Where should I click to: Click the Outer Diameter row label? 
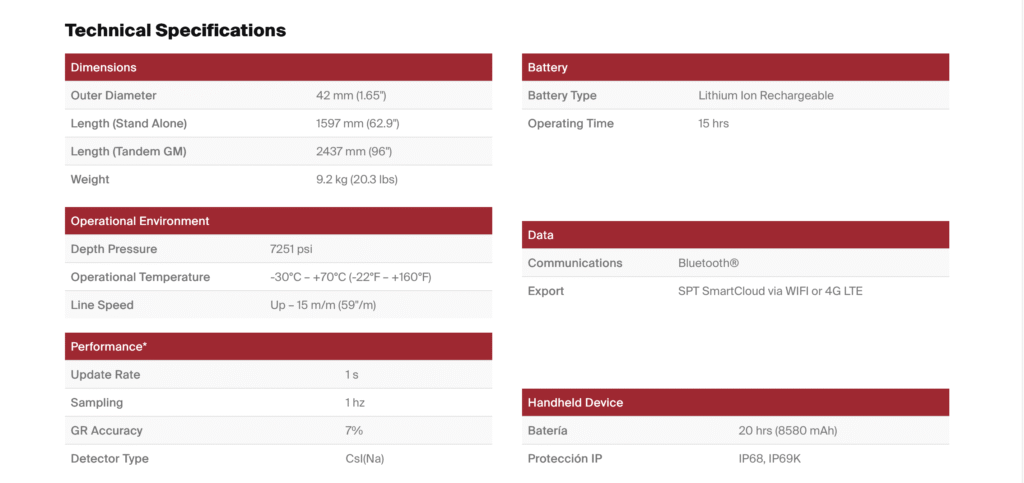coord(113,96)
